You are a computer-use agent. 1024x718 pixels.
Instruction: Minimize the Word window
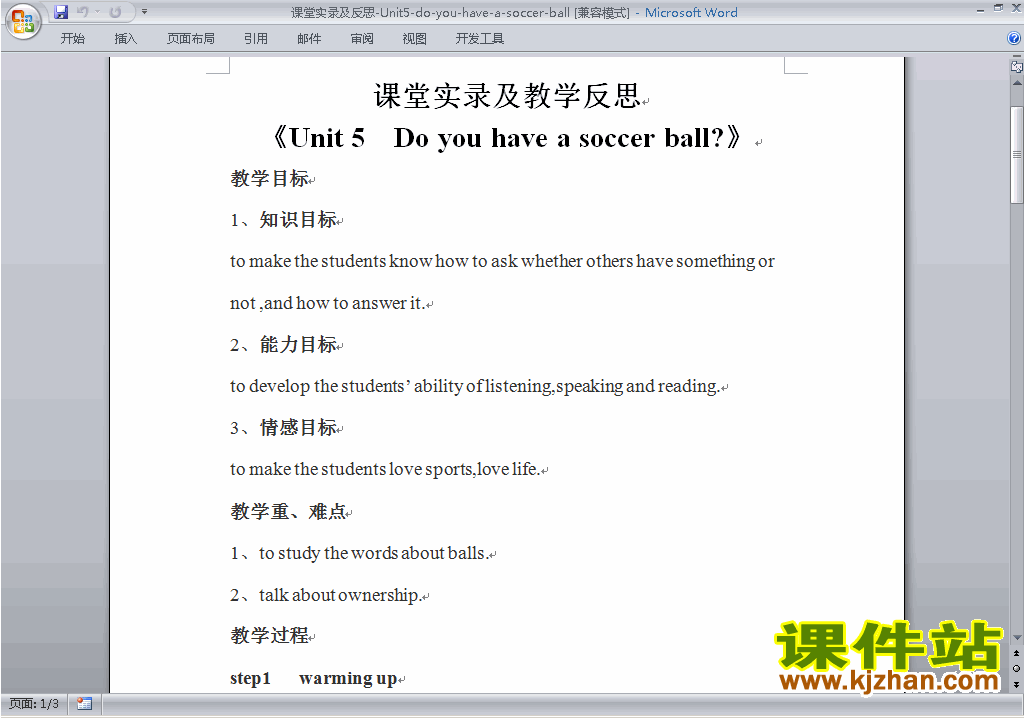[x=980, y=9]
